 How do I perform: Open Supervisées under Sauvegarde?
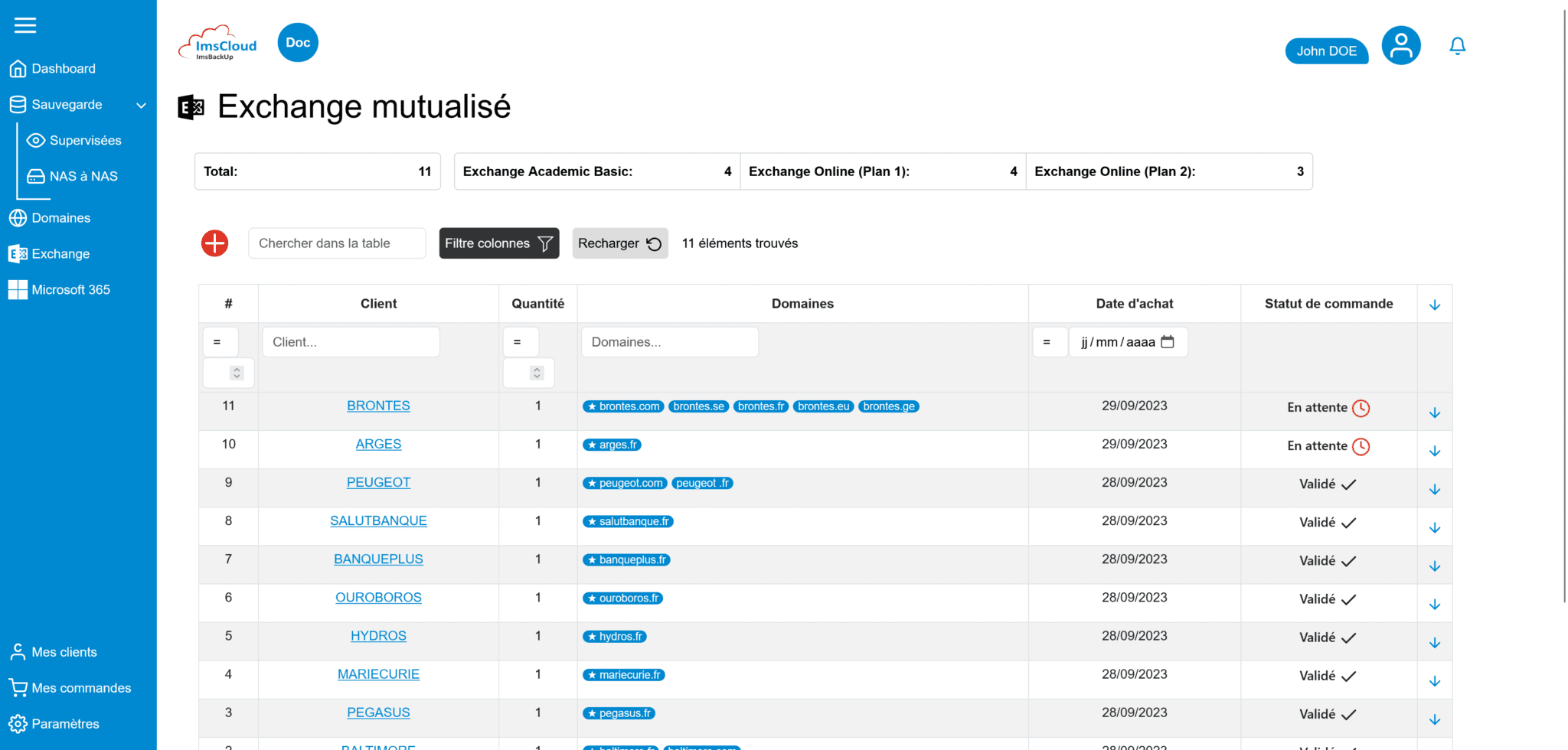click(85, 141)
